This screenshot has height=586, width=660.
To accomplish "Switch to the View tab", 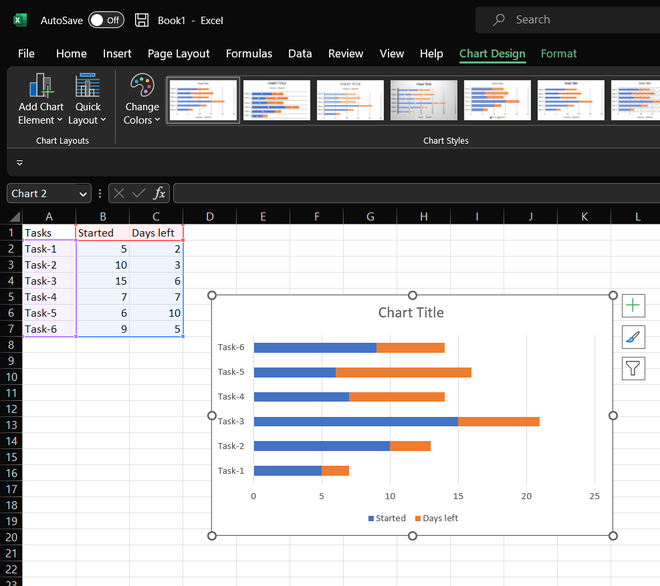I will [391, 53].
